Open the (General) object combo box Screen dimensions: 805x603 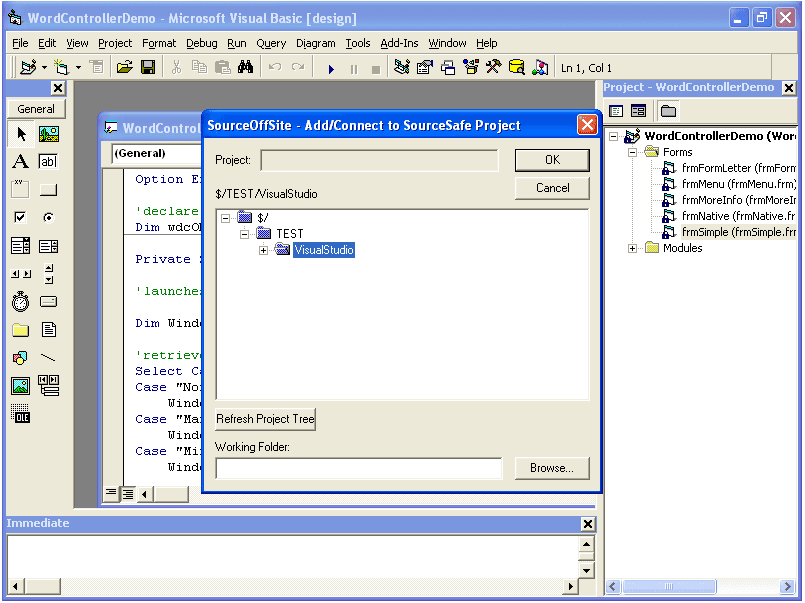tap(157, 153)
